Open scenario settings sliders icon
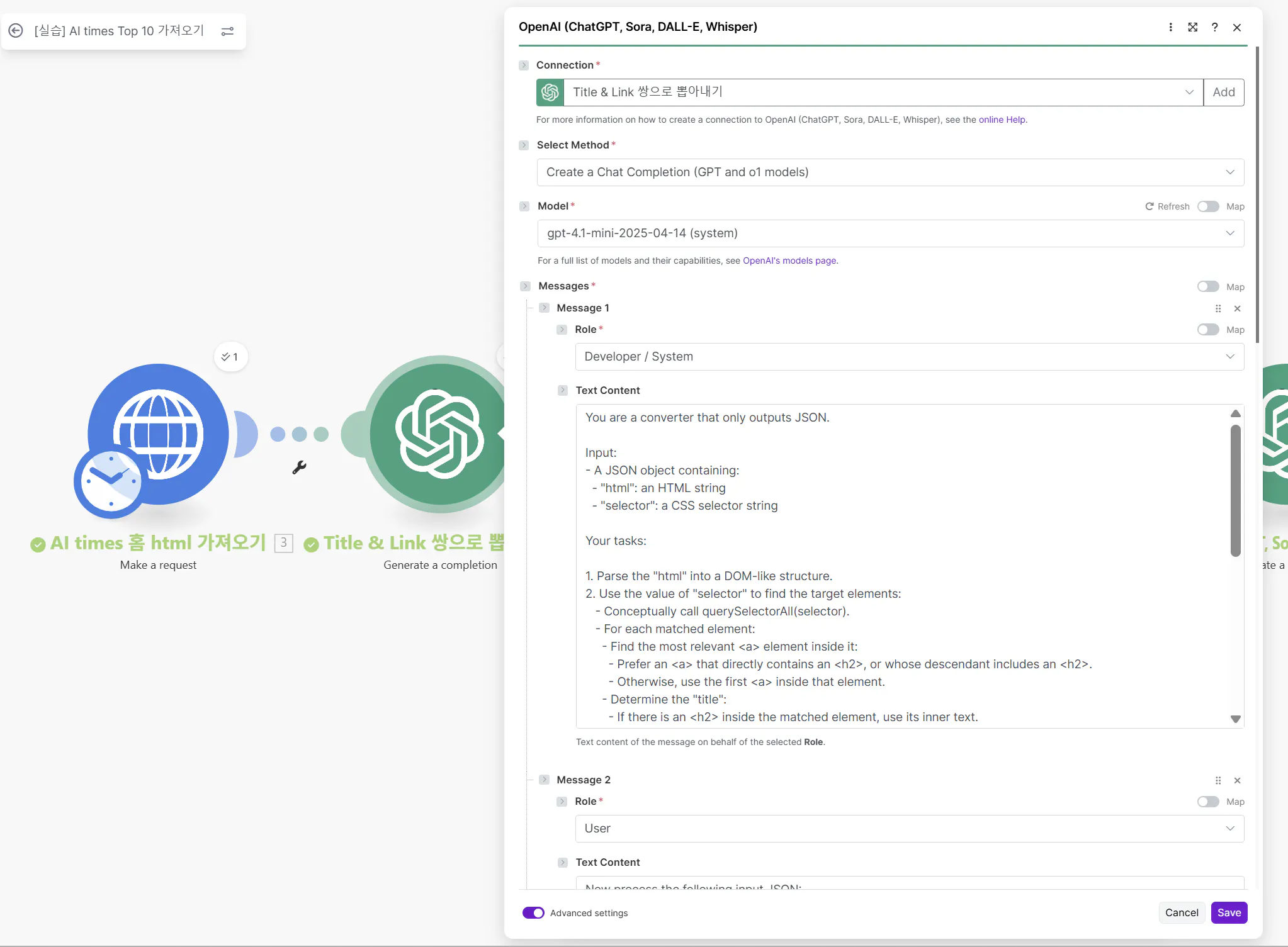 coord(228,31)
